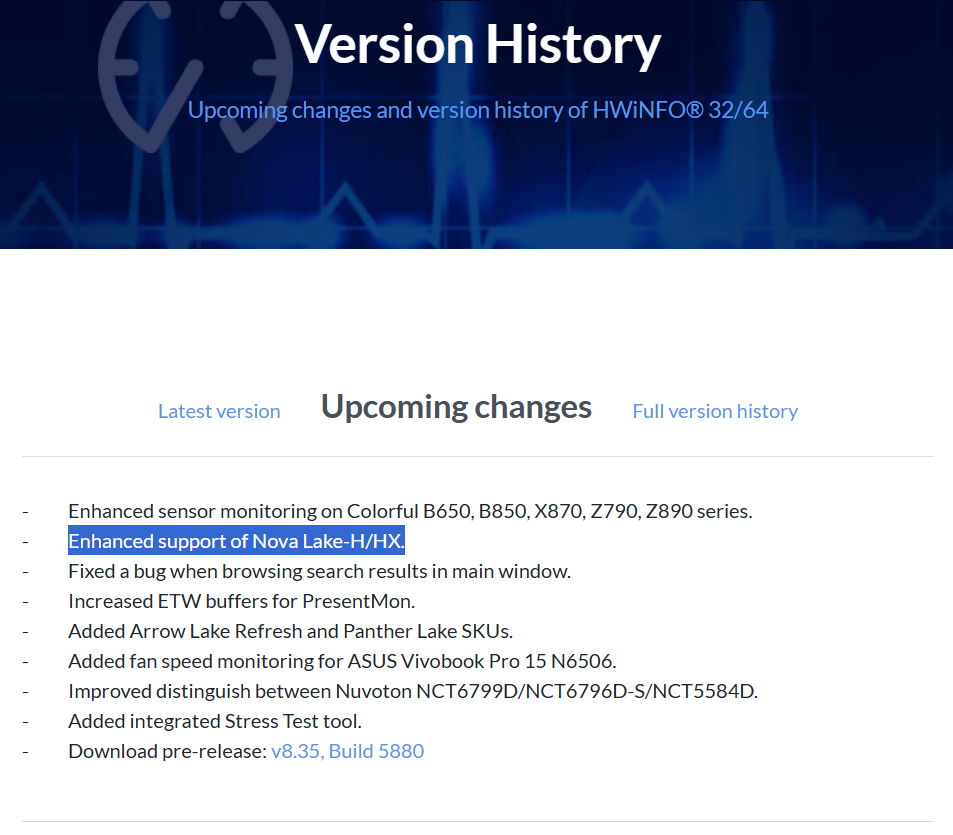This screenshot has width=953, height=835.
Task: Click the browsing search results bug fix line
Action: click(x=319, y=571)
